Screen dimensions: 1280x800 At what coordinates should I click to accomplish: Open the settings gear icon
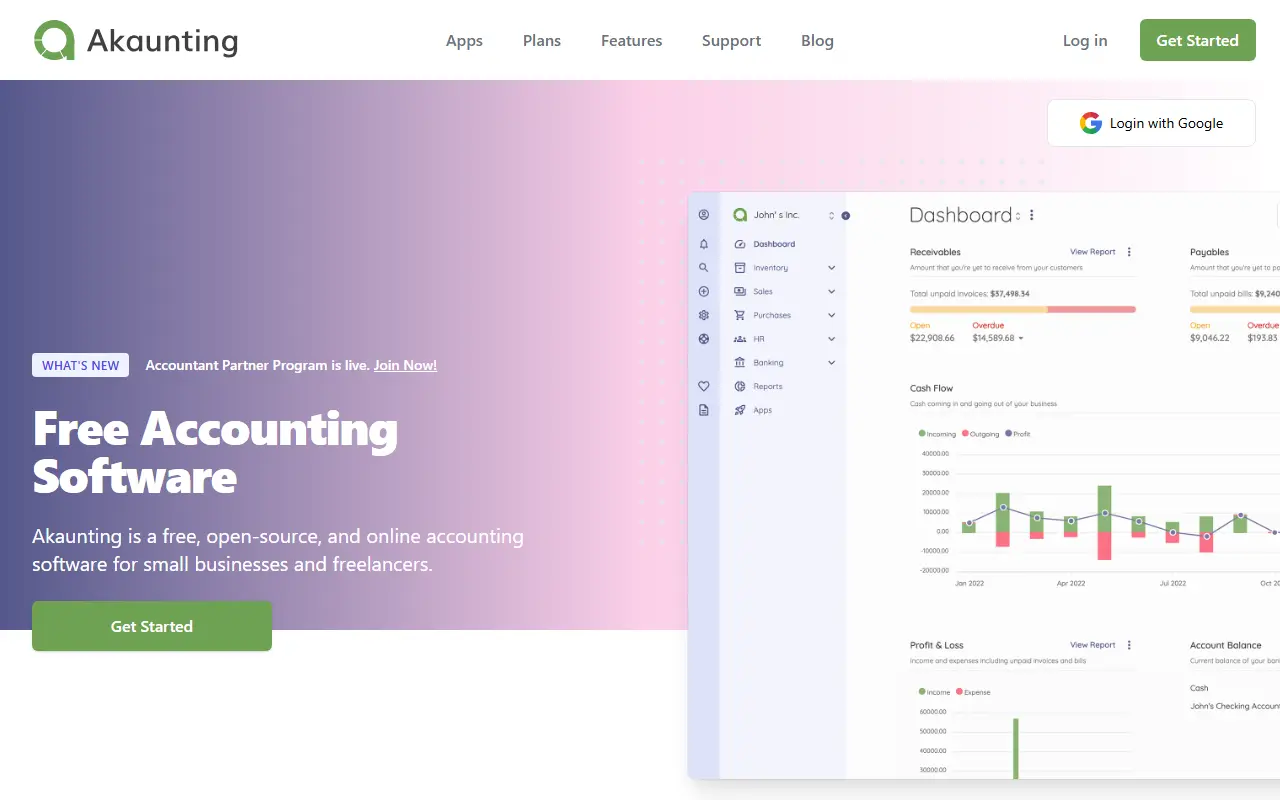point(704,315)
